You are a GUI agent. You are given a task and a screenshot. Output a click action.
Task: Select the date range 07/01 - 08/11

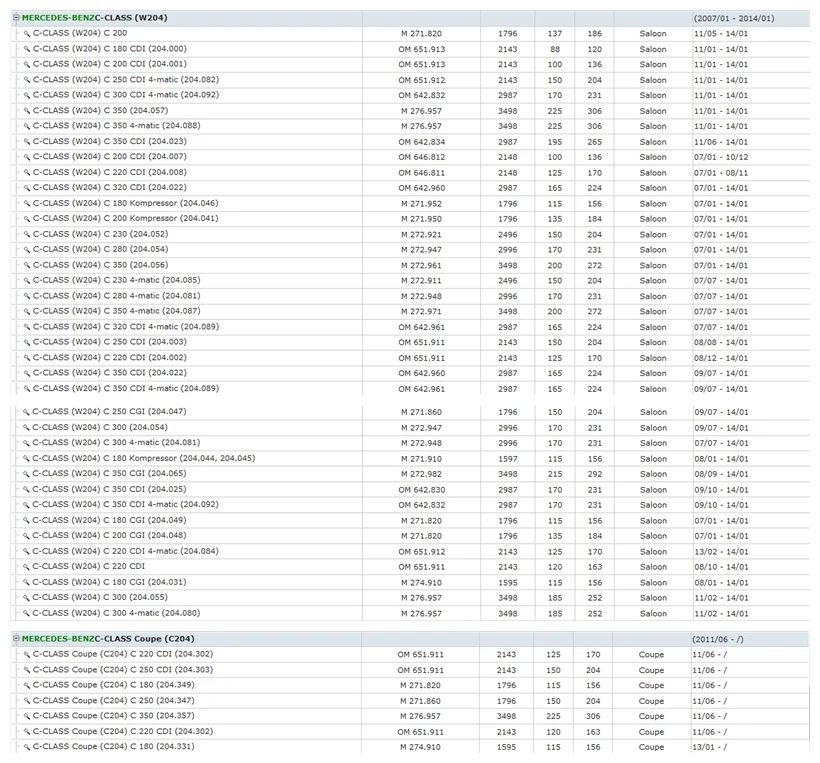point(721,173)
